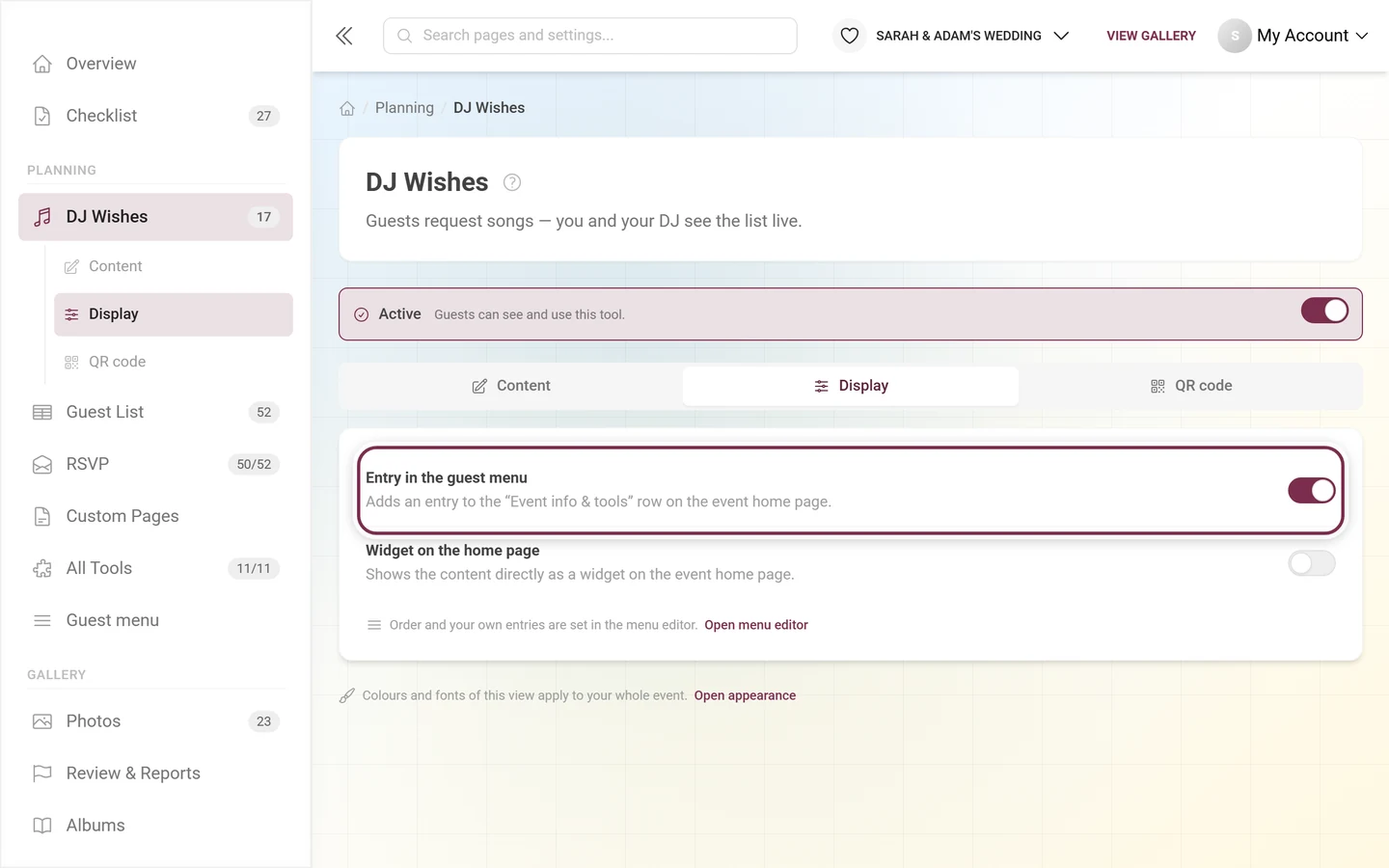The image size is (1389, 868).
Task: Click the search magnifier icon
Action: pos(405,36)
